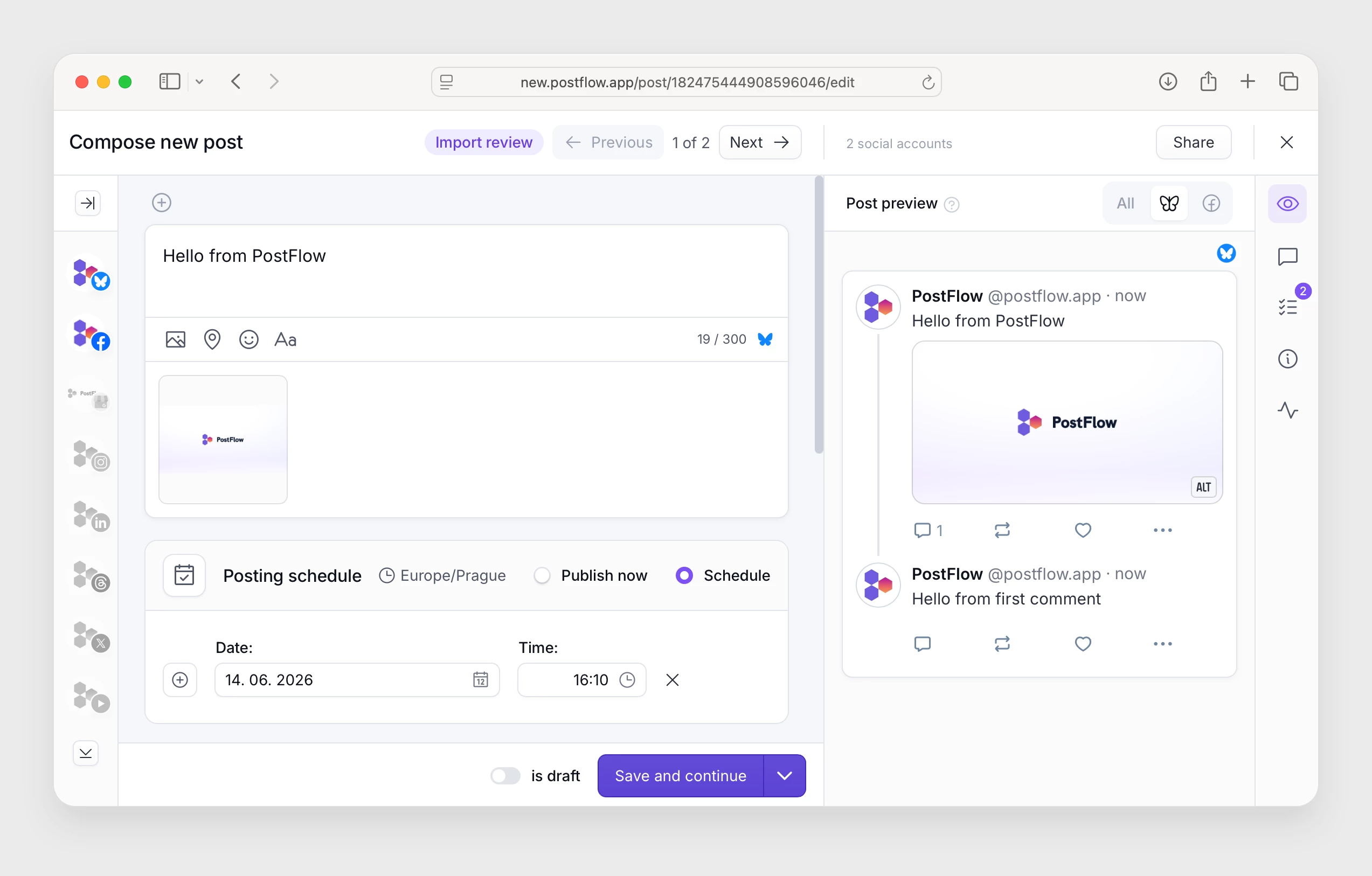The width and height of the screenshot is (1372, 876).
Task: Click the location pin icon
Action: point(212,339)
